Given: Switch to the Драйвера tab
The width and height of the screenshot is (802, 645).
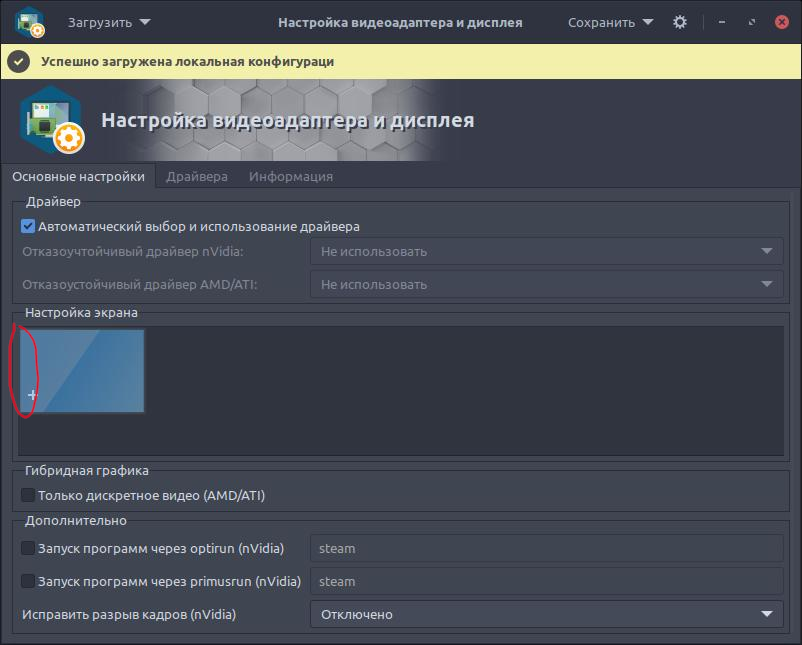Looking at the screenshot, I should click(197, 176).
